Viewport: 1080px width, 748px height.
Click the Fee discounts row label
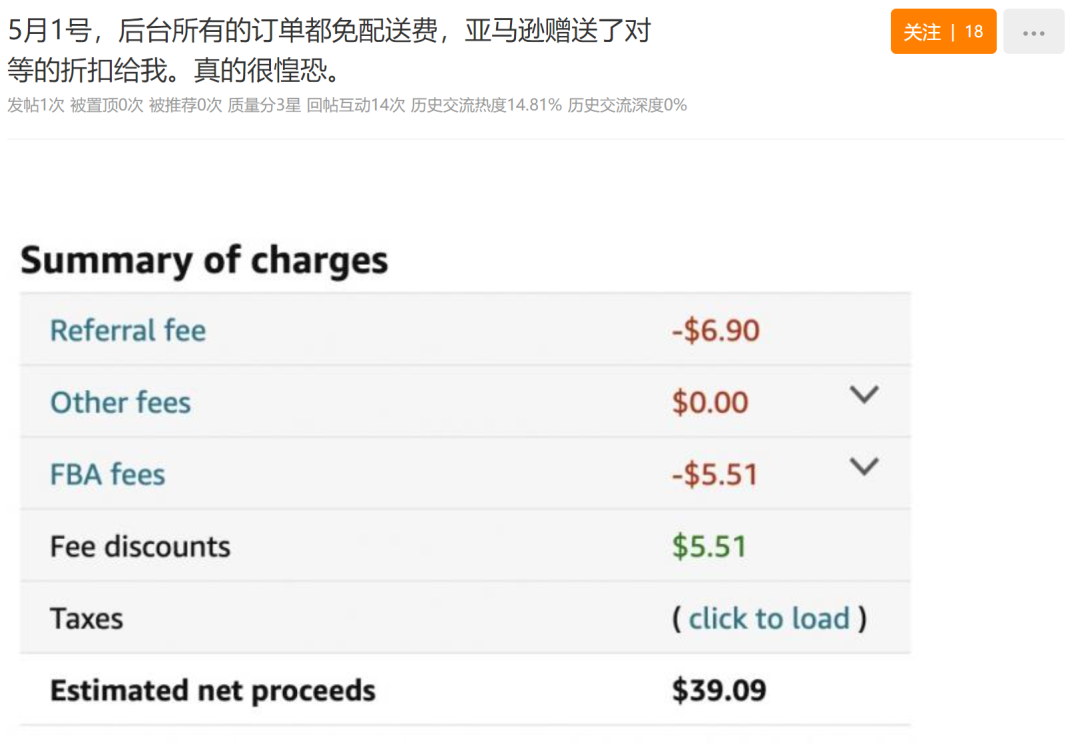pos(141,547)
